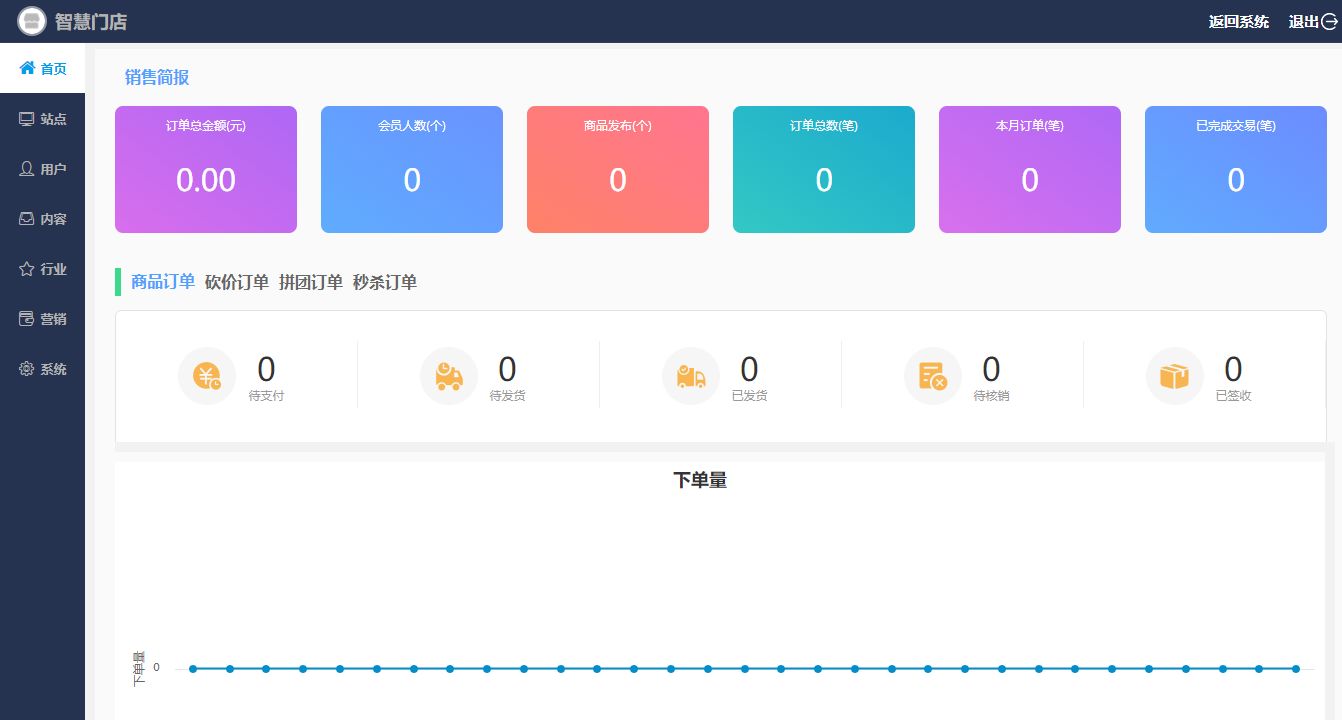This screenshot has height=720, width=1342.
Task: Click the star icon beside 行业
Action: pyautogui.click(x=27, y=268)
